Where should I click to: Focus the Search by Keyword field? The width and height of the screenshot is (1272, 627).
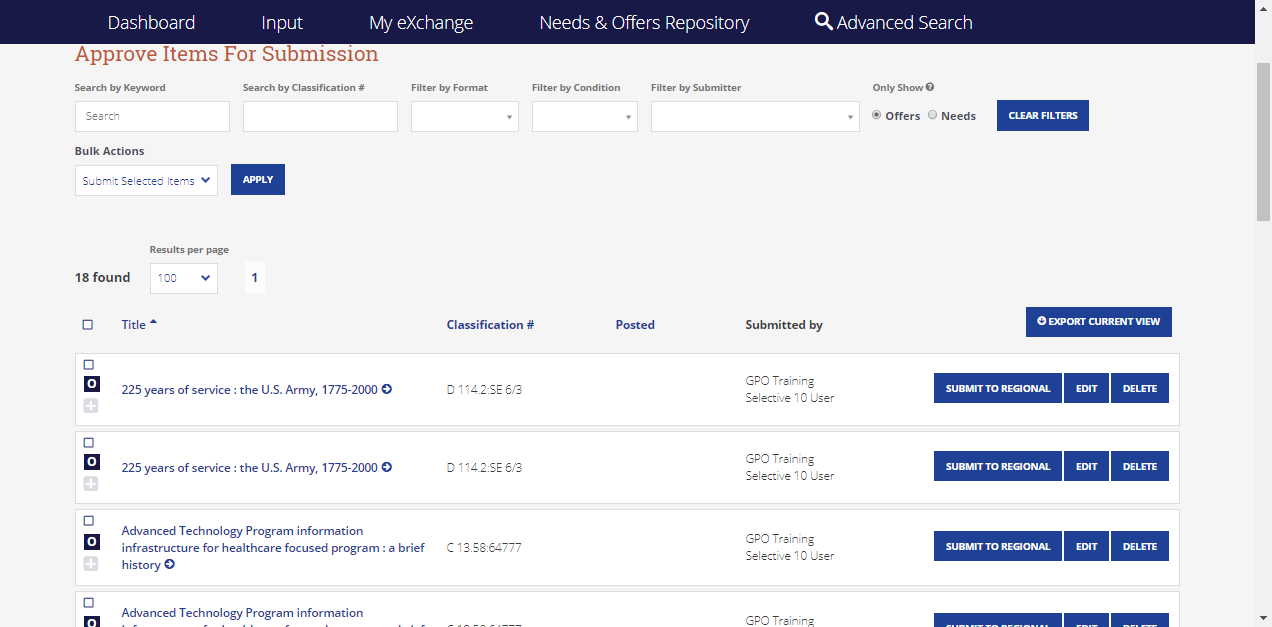[152, 116]
